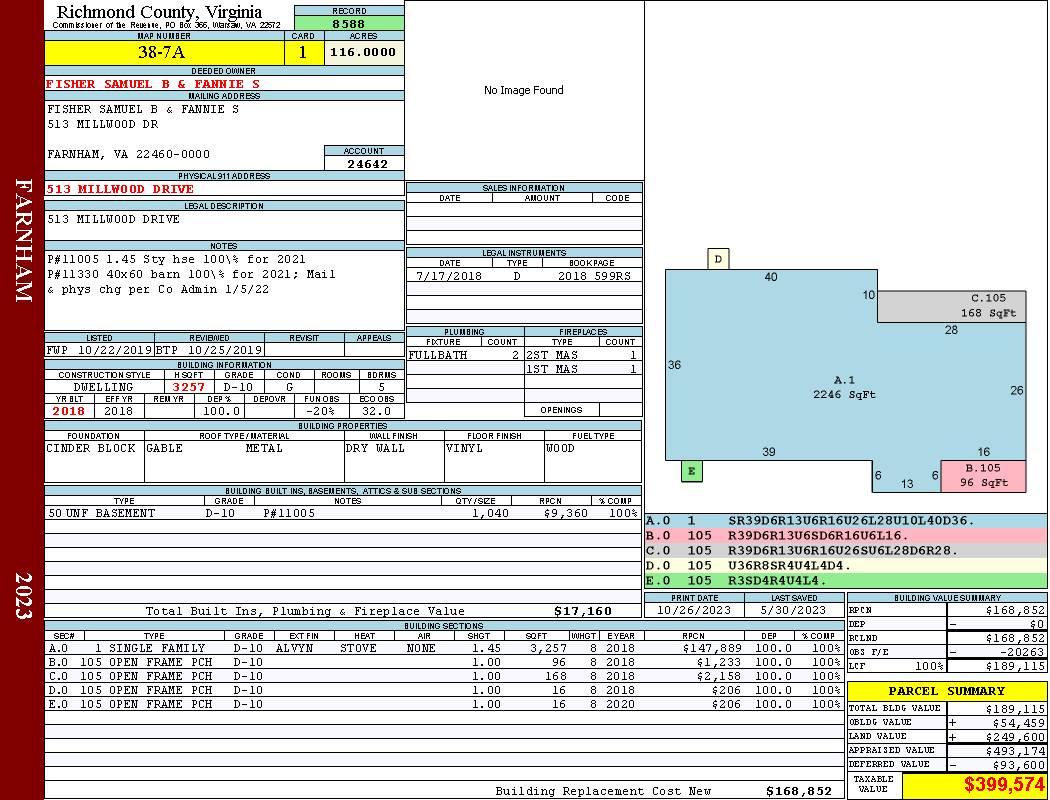Click H SQFT value 3257

click(x=188, y=387)
